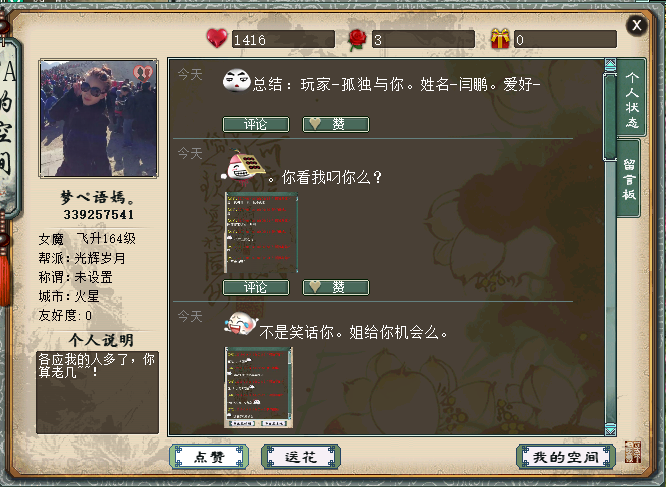Comment on first post via 评论

click(256, 124)
